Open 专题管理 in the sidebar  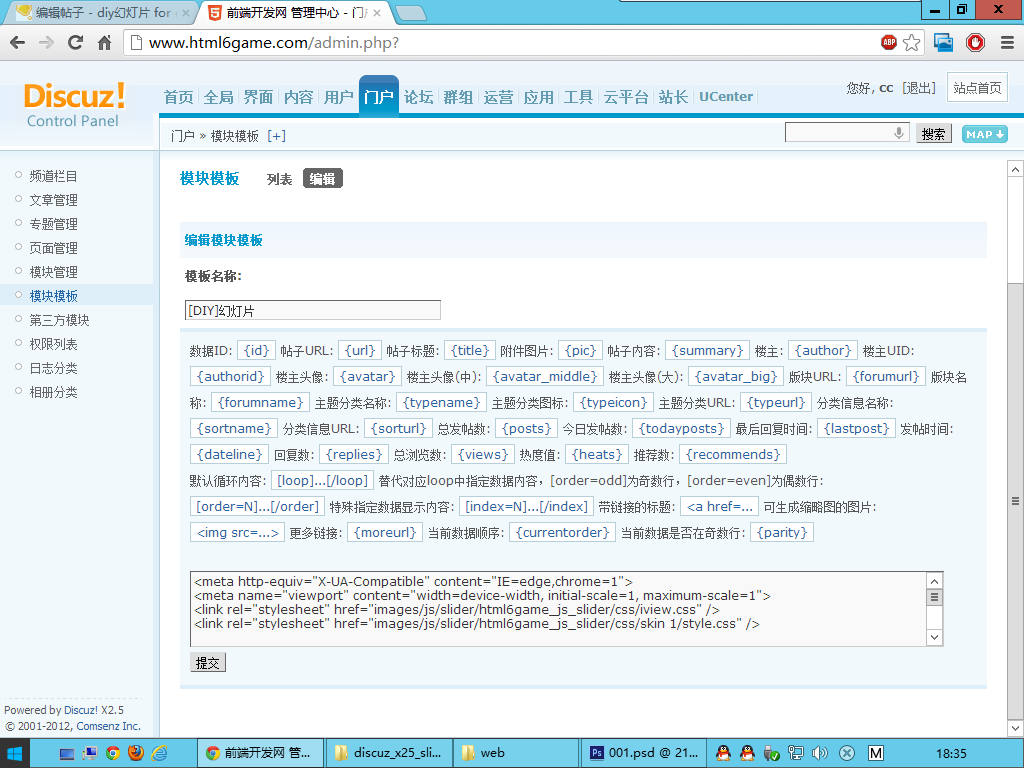point(54,225)
